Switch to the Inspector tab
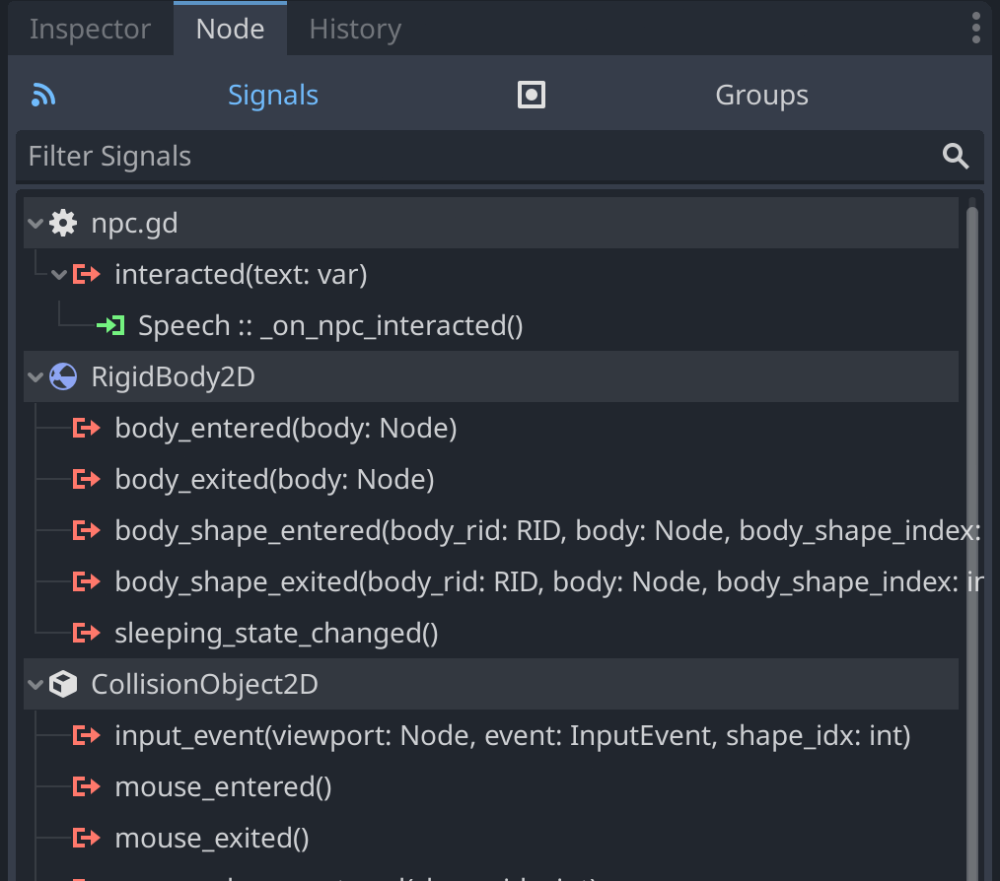 click(90, 29)
